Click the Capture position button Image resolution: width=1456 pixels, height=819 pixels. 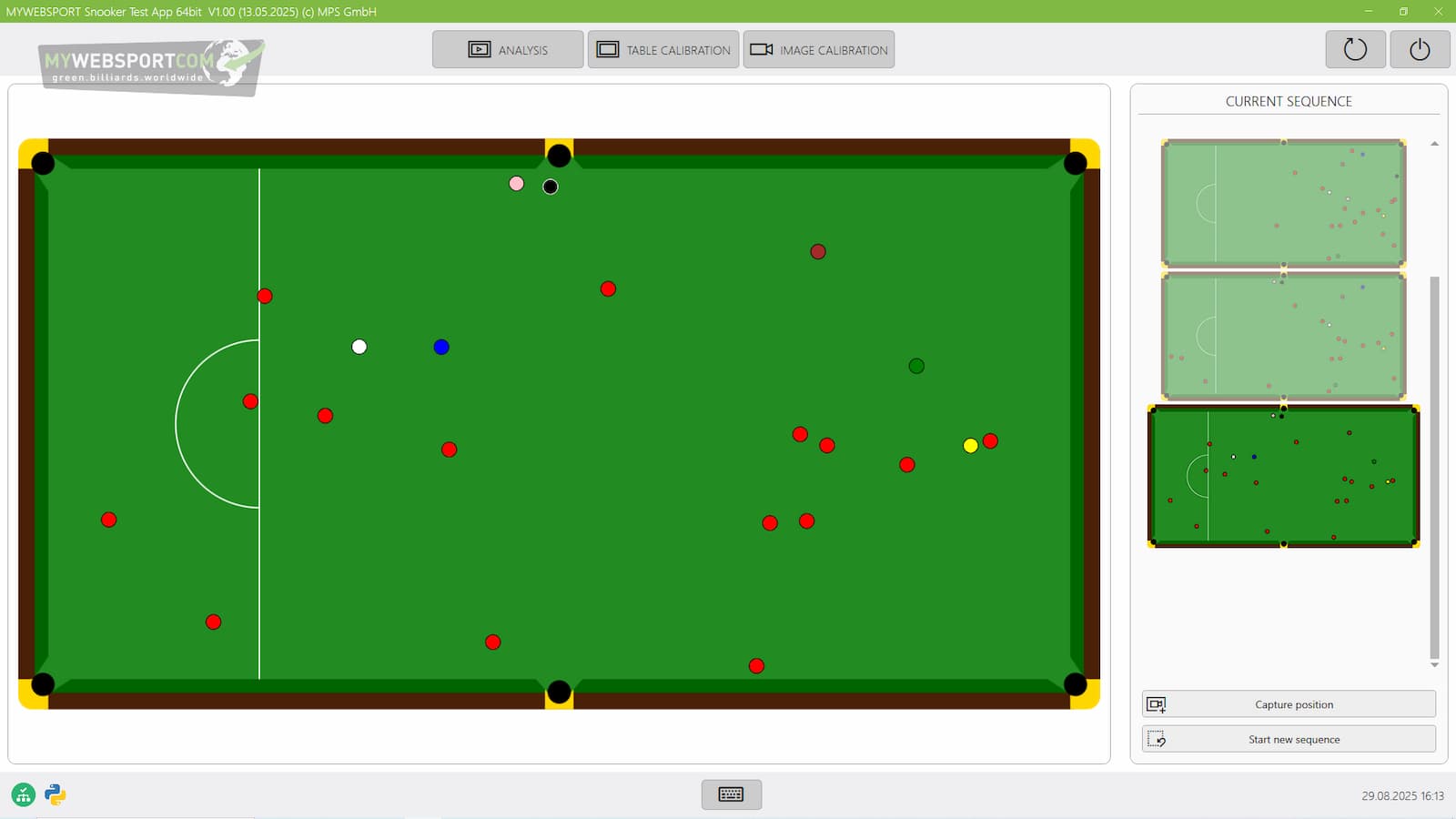[1293, 704]
